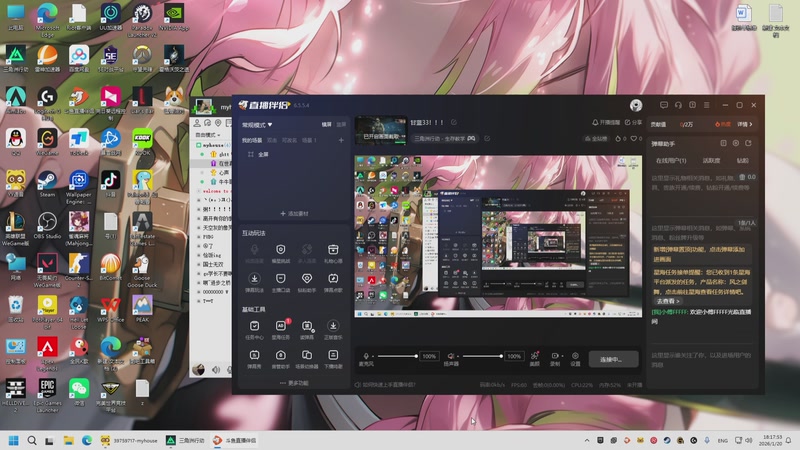Viewport: 800px width, 450px height.
Task: Open 设置 settings in the bottom control bar
Action: click(x=575, y=358)
